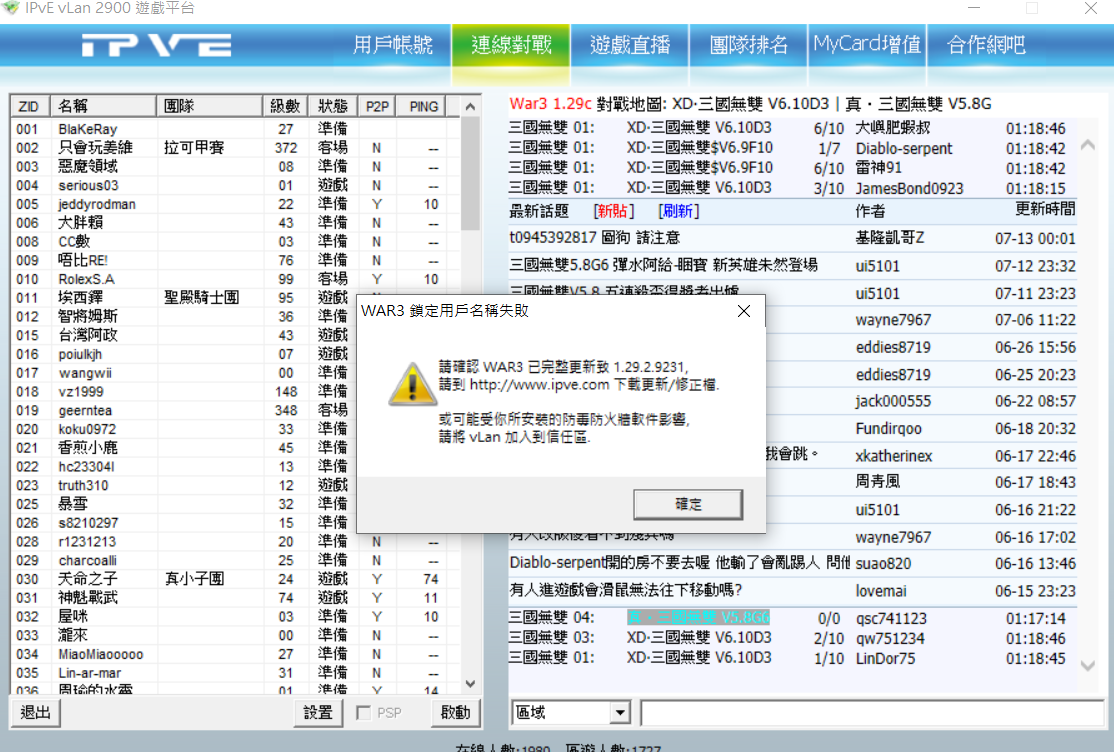Click the 新貼 link
This screenshot has height=752, width=1114.
pos(614,211)
